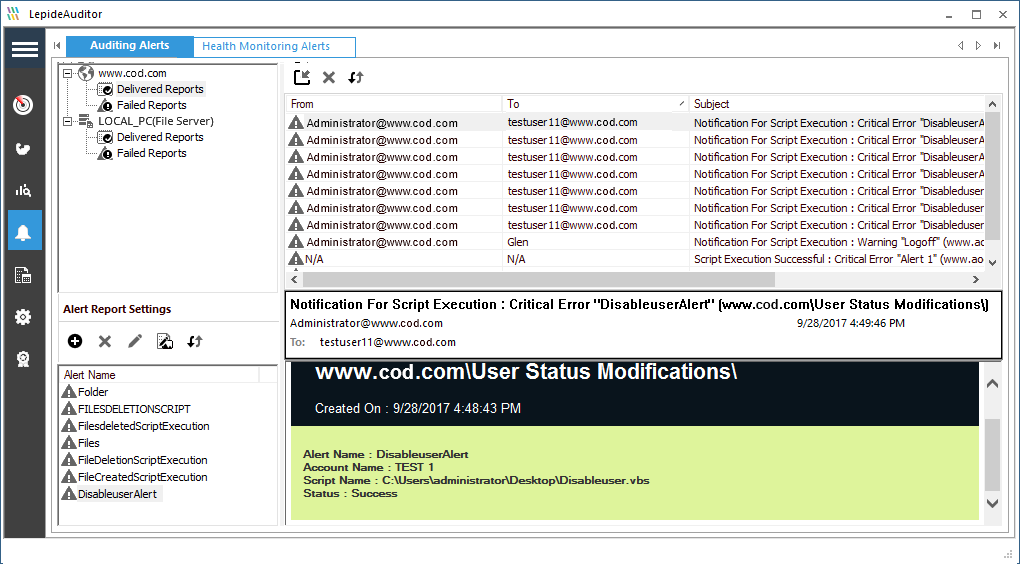Add a new alert with plus icon

pos(75,341)
